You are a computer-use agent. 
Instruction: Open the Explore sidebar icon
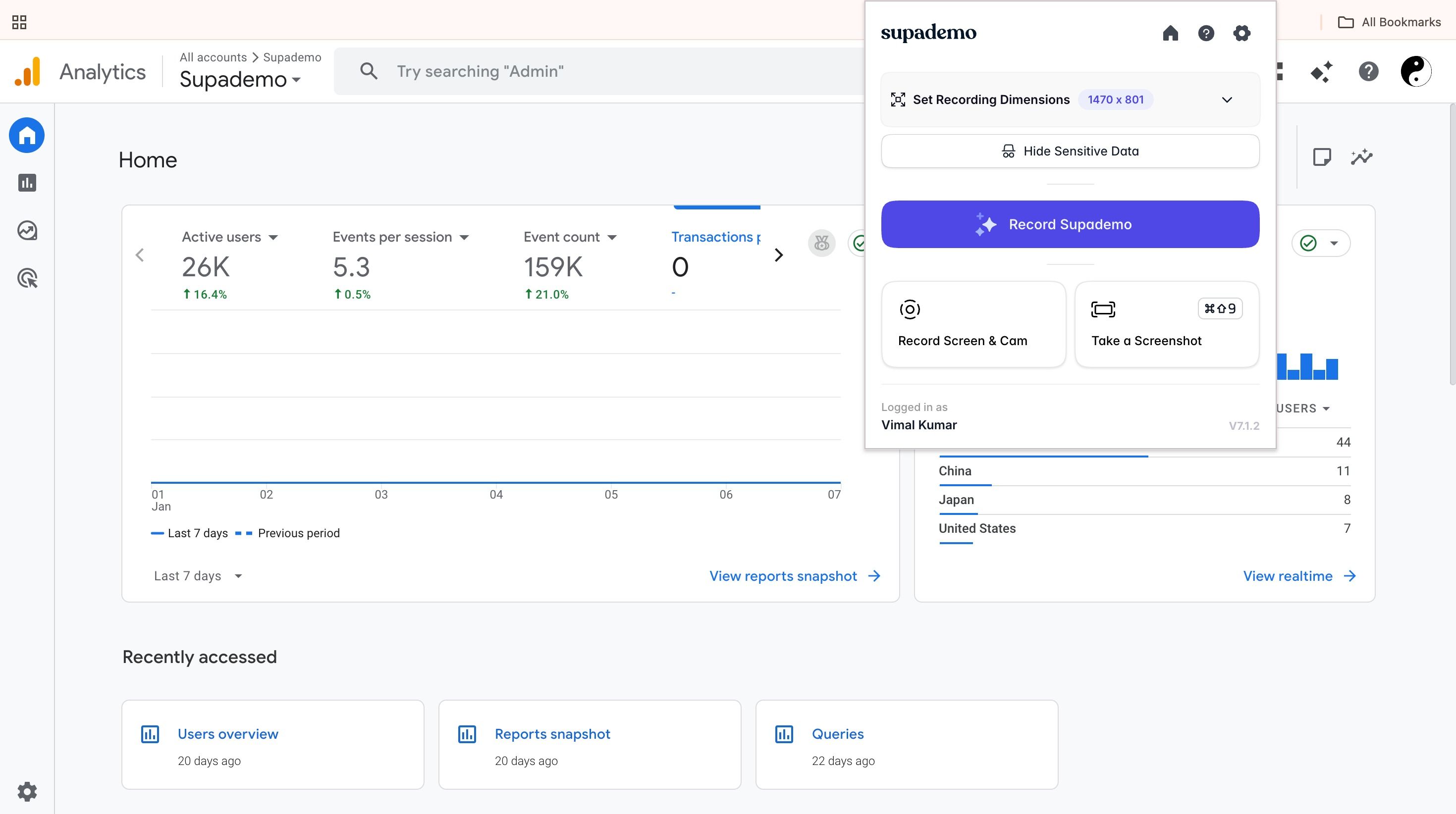(27, 230)
